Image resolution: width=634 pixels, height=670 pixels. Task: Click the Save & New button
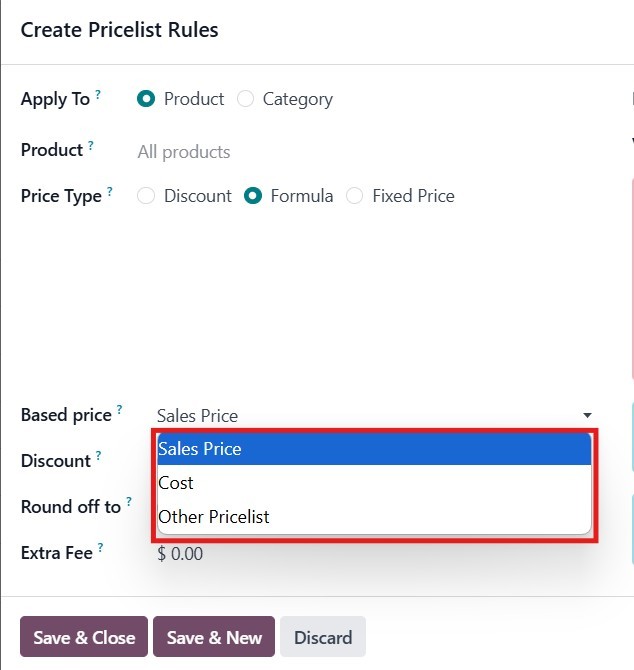(214, 637)
